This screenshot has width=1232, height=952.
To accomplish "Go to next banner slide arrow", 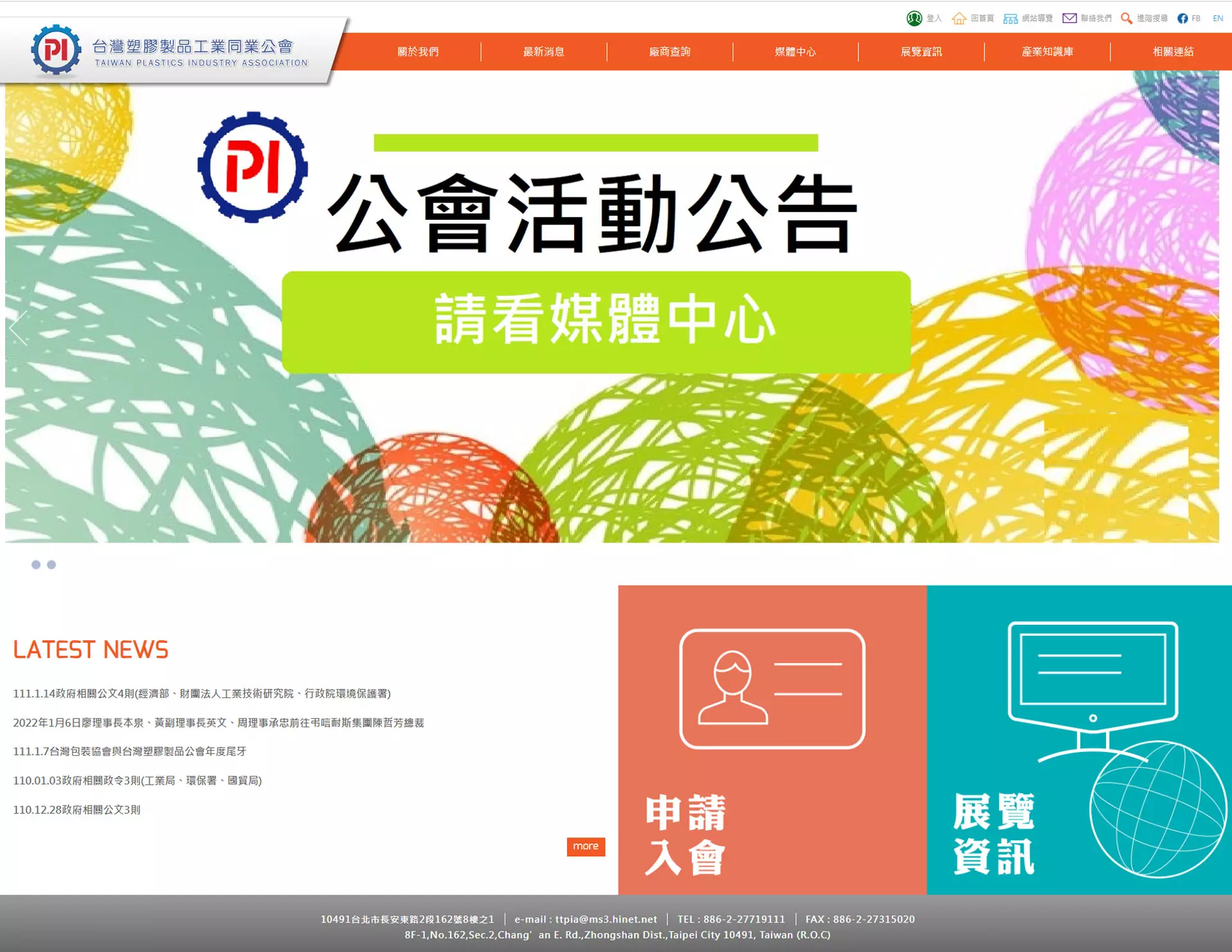I will [x=1214, y=328].
